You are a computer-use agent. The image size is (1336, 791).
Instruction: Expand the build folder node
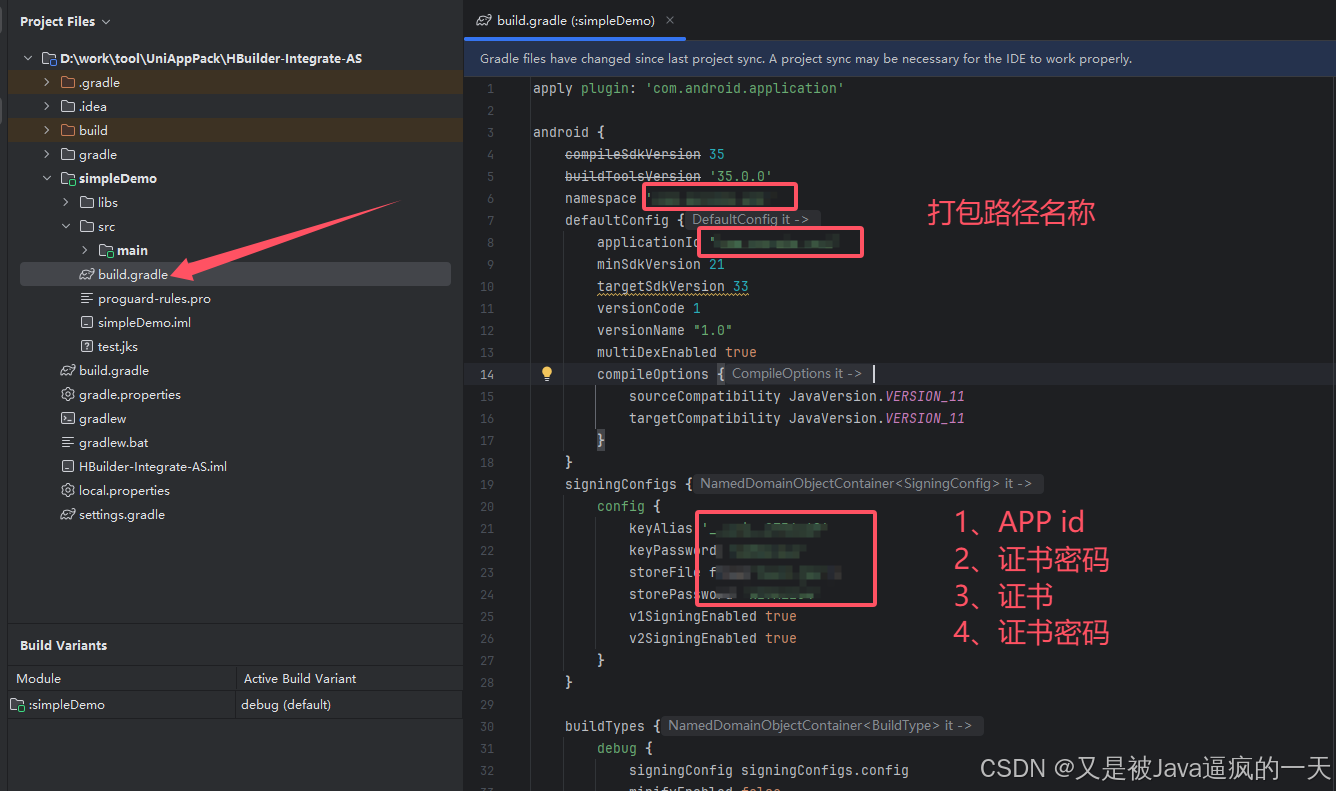[x=47, y=130]
